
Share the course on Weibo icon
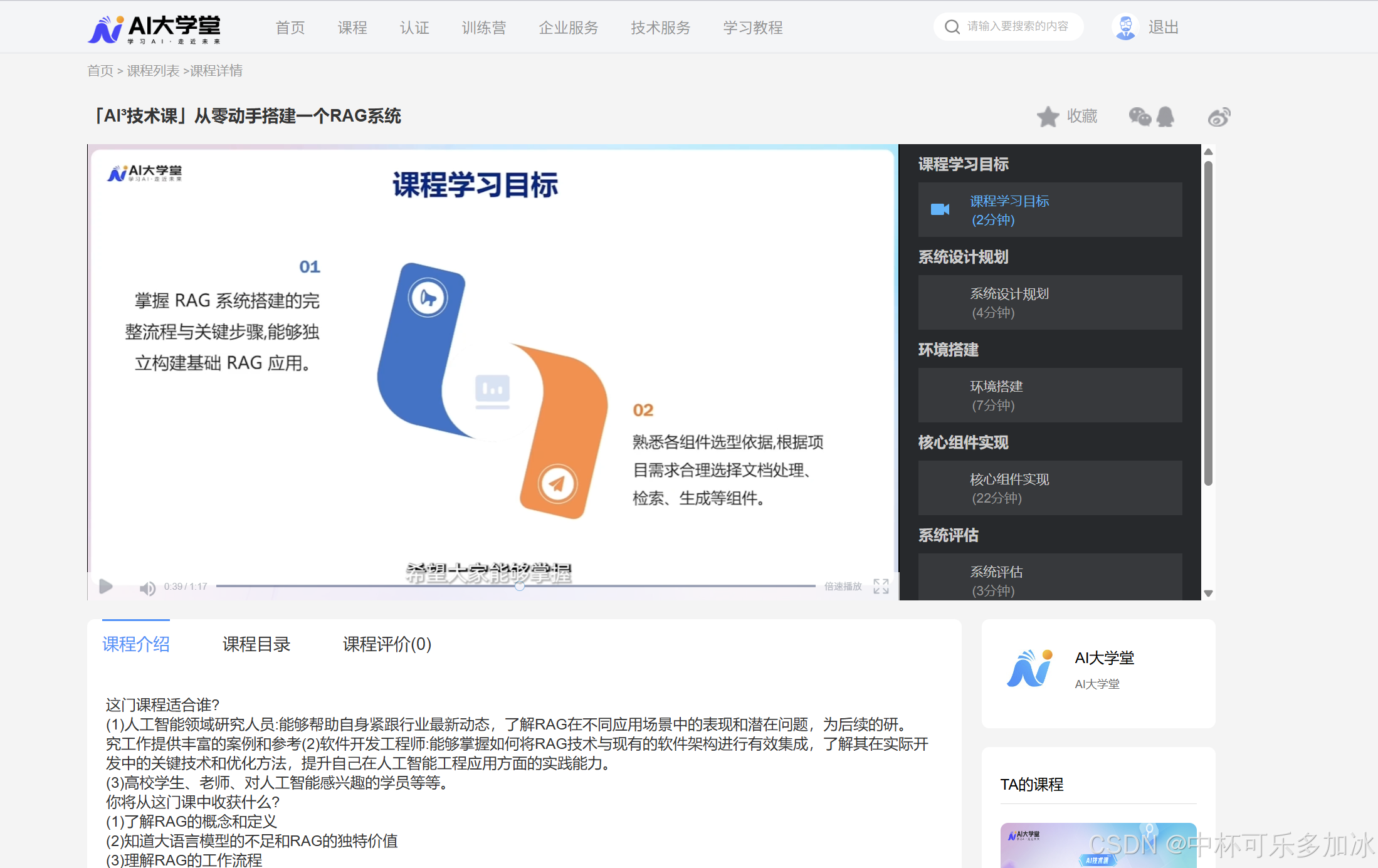point(1219,117)
